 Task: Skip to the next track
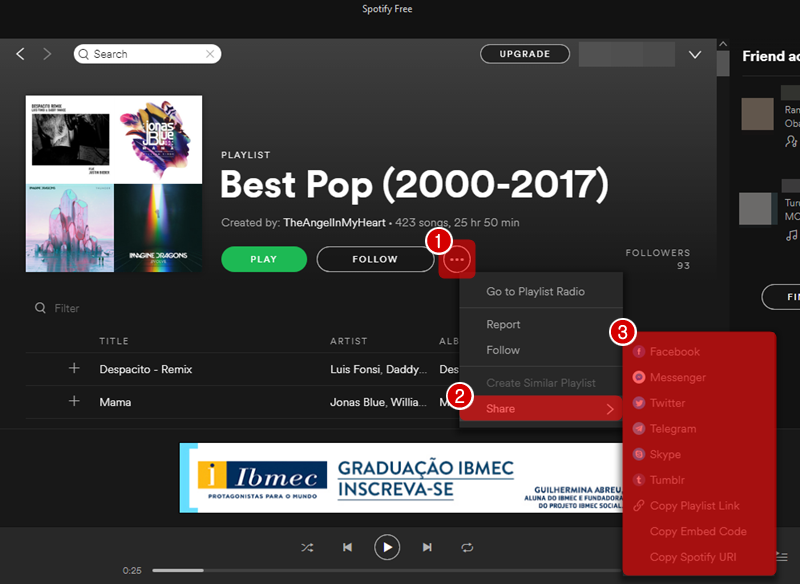point(427,547)
